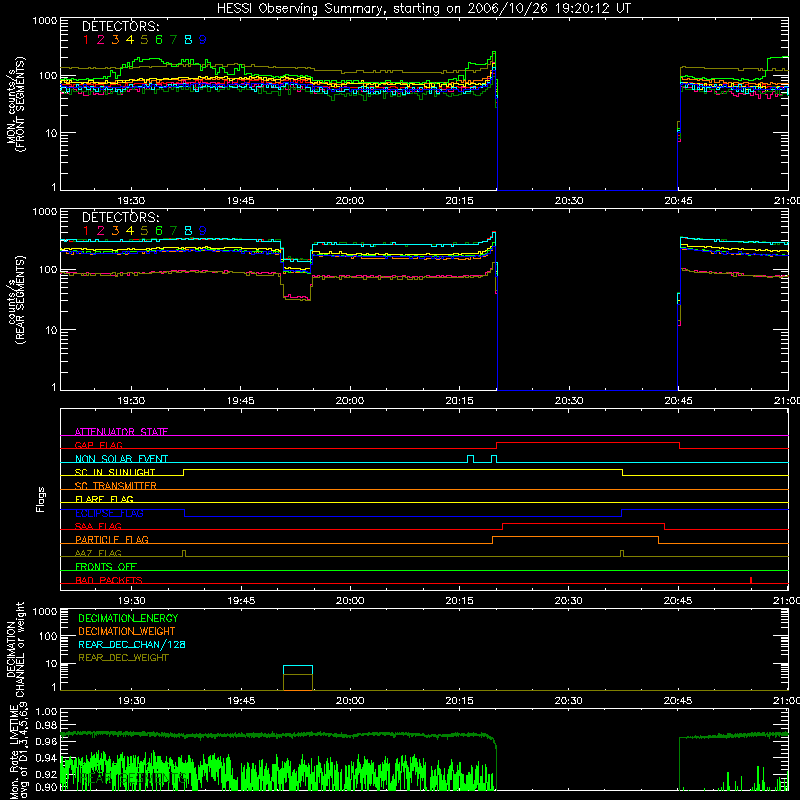Click the 0.98 livetime axis value
Image resolution: width=800 pixels, height=800 pixels.
pos(46,725)
